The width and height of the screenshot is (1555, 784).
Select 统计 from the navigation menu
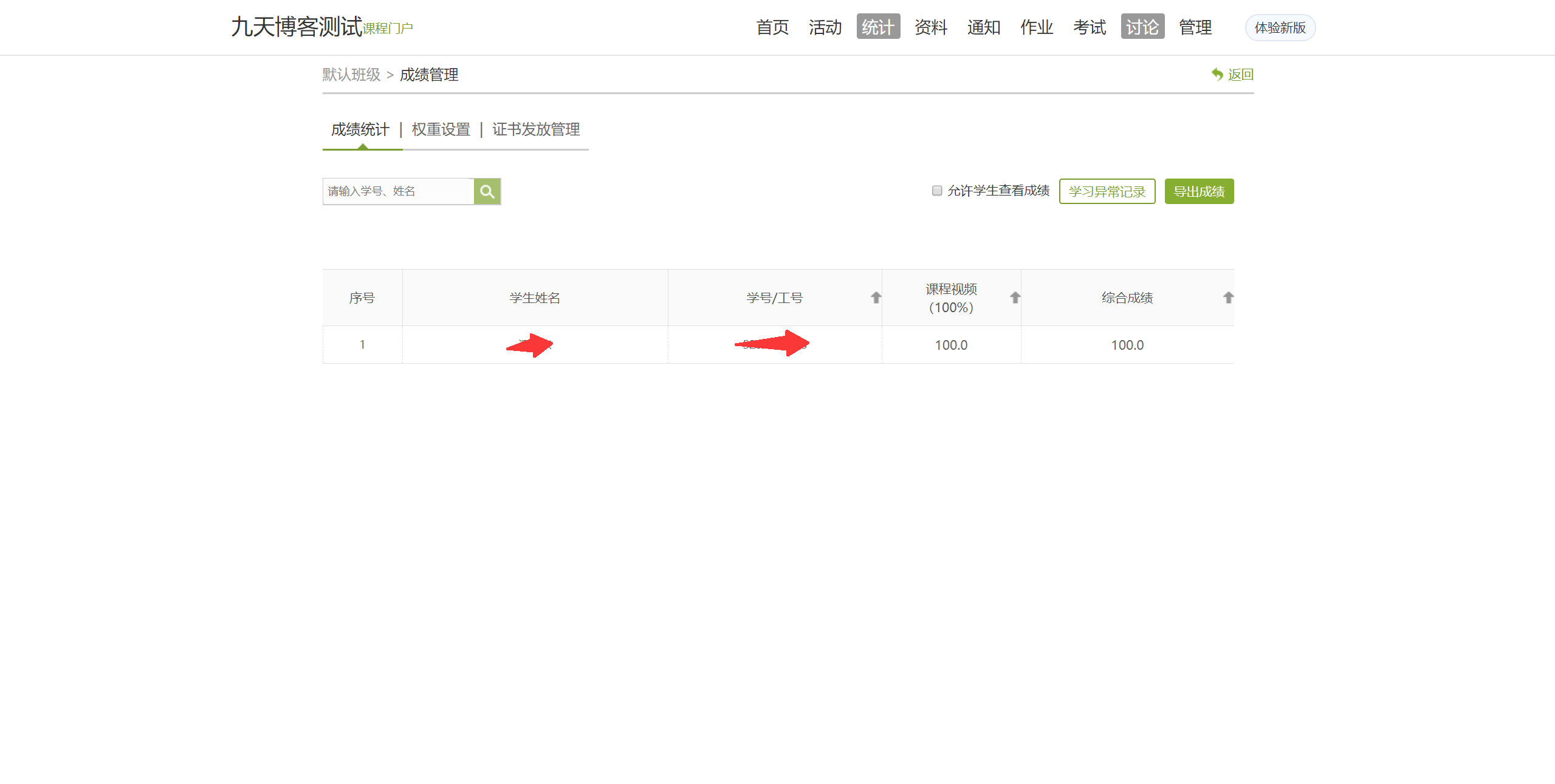(877, 27)
